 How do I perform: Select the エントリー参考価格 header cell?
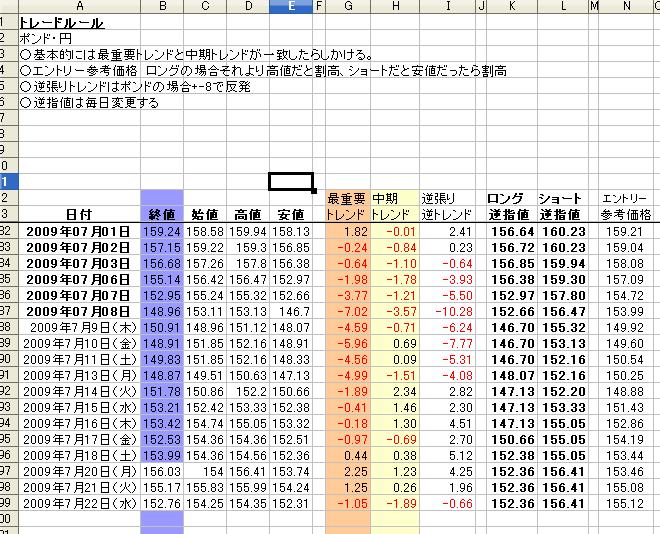pos(626,207)
